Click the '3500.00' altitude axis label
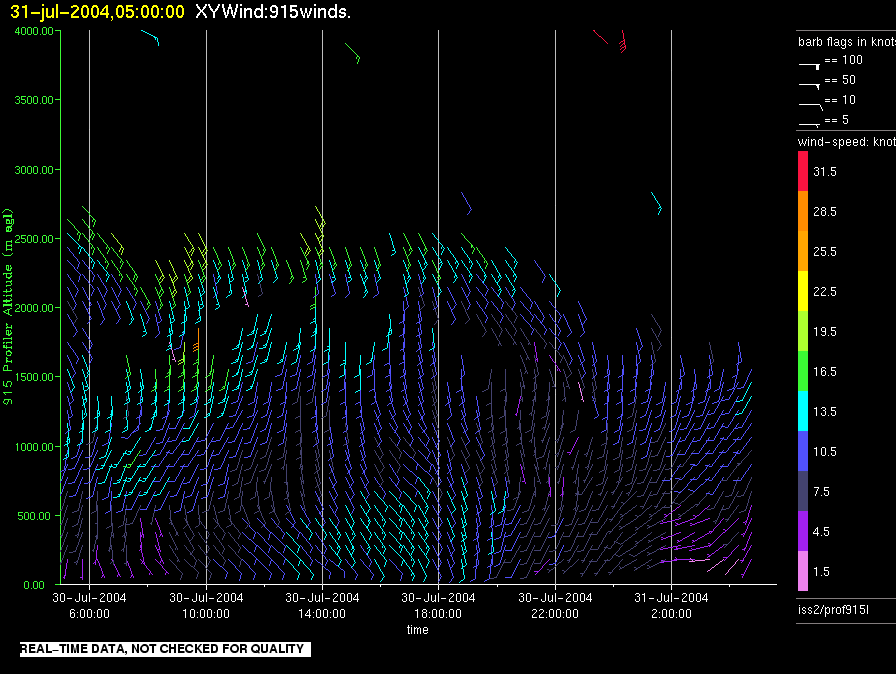This screenshot has height=674, width=896. tap(34, 100)
